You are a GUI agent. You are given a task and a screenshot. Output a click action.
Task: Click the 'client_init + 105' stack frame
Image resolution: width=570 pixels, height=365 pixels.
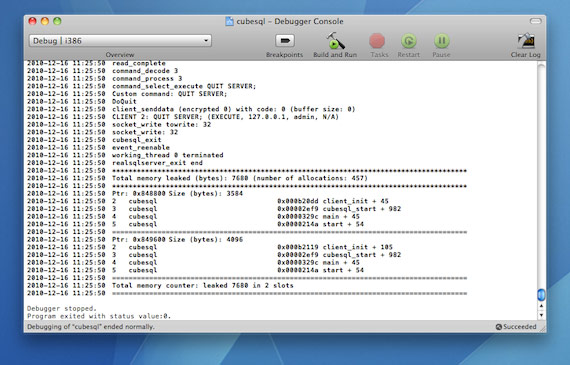point(358,247)
